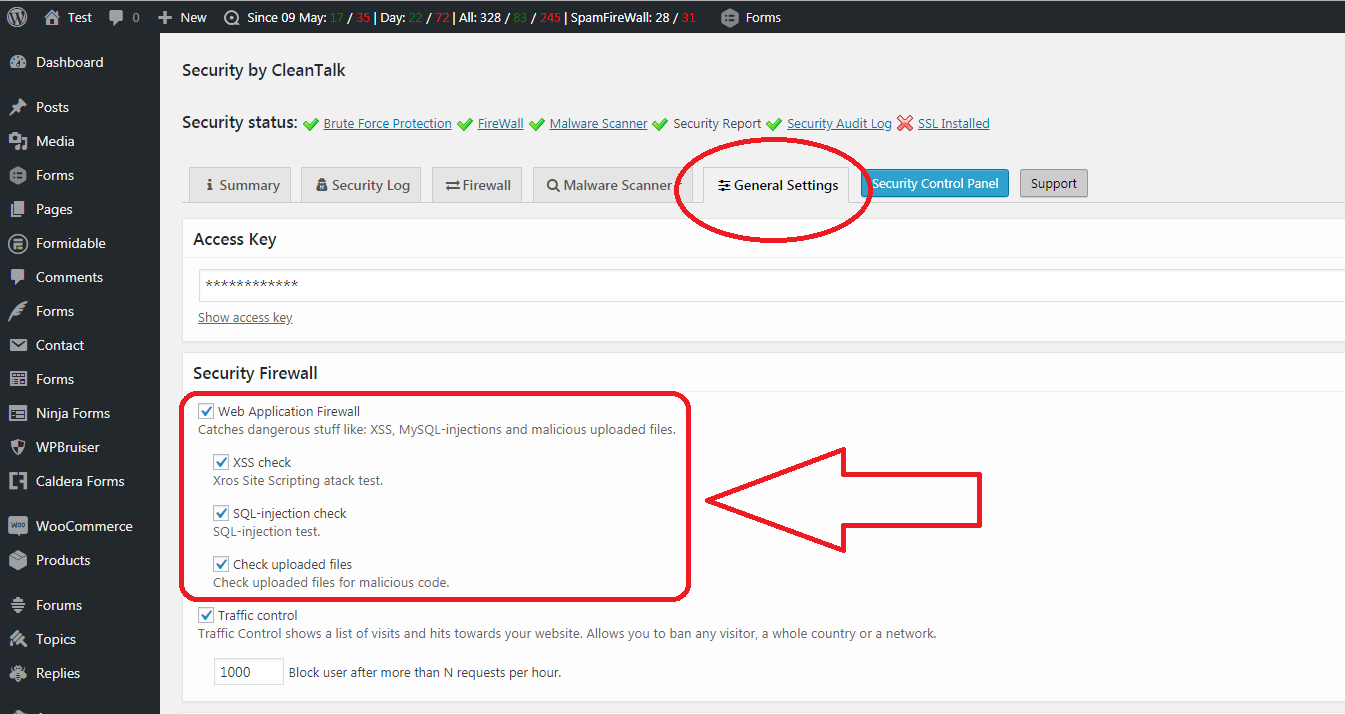The height and width of the screenshot is (714, 1345).
Task: Click the Products box icon in sidebar
Action: tap(17, 560)
